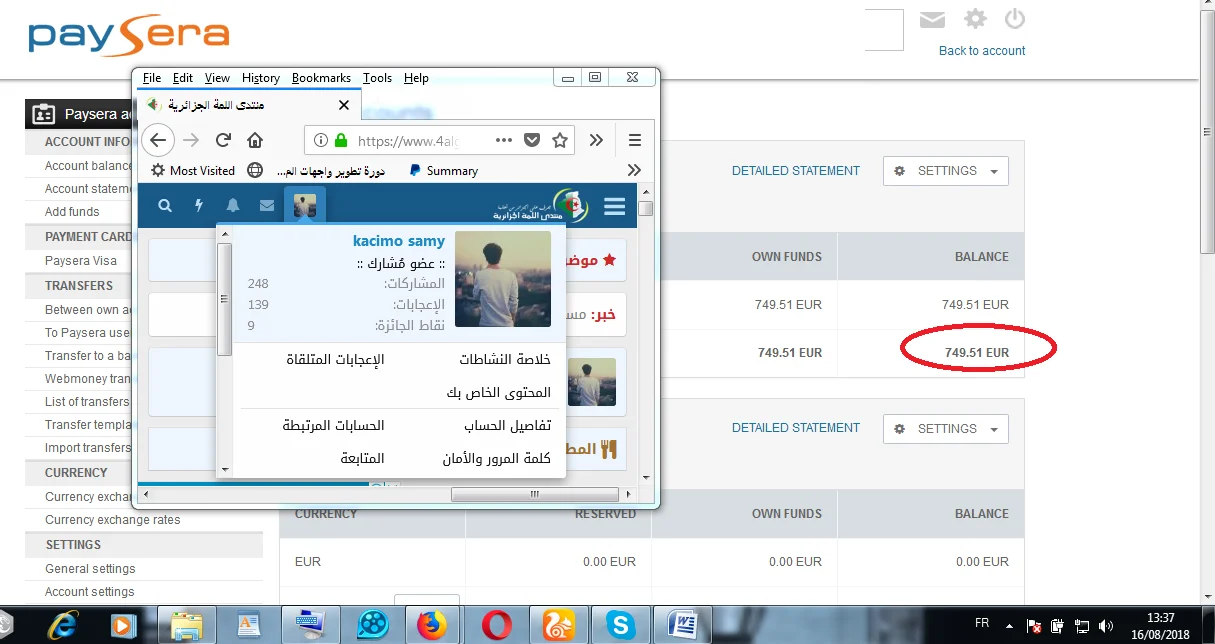Click the Firefox reload page icon
Viewport: 1215px width, 644px height.
click(x=223, y=140)
